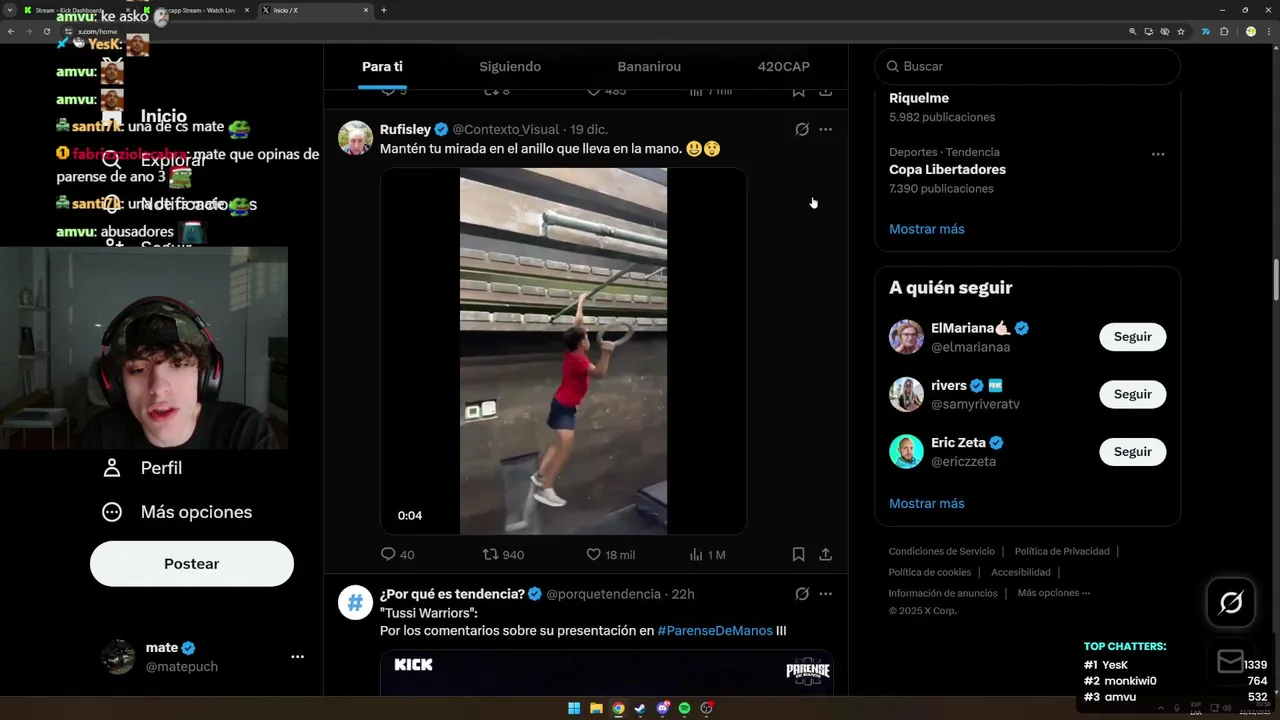Expand the Más opciones footer menu
The width and height of the screenshot is (1280, 720).
(1054, 593)
